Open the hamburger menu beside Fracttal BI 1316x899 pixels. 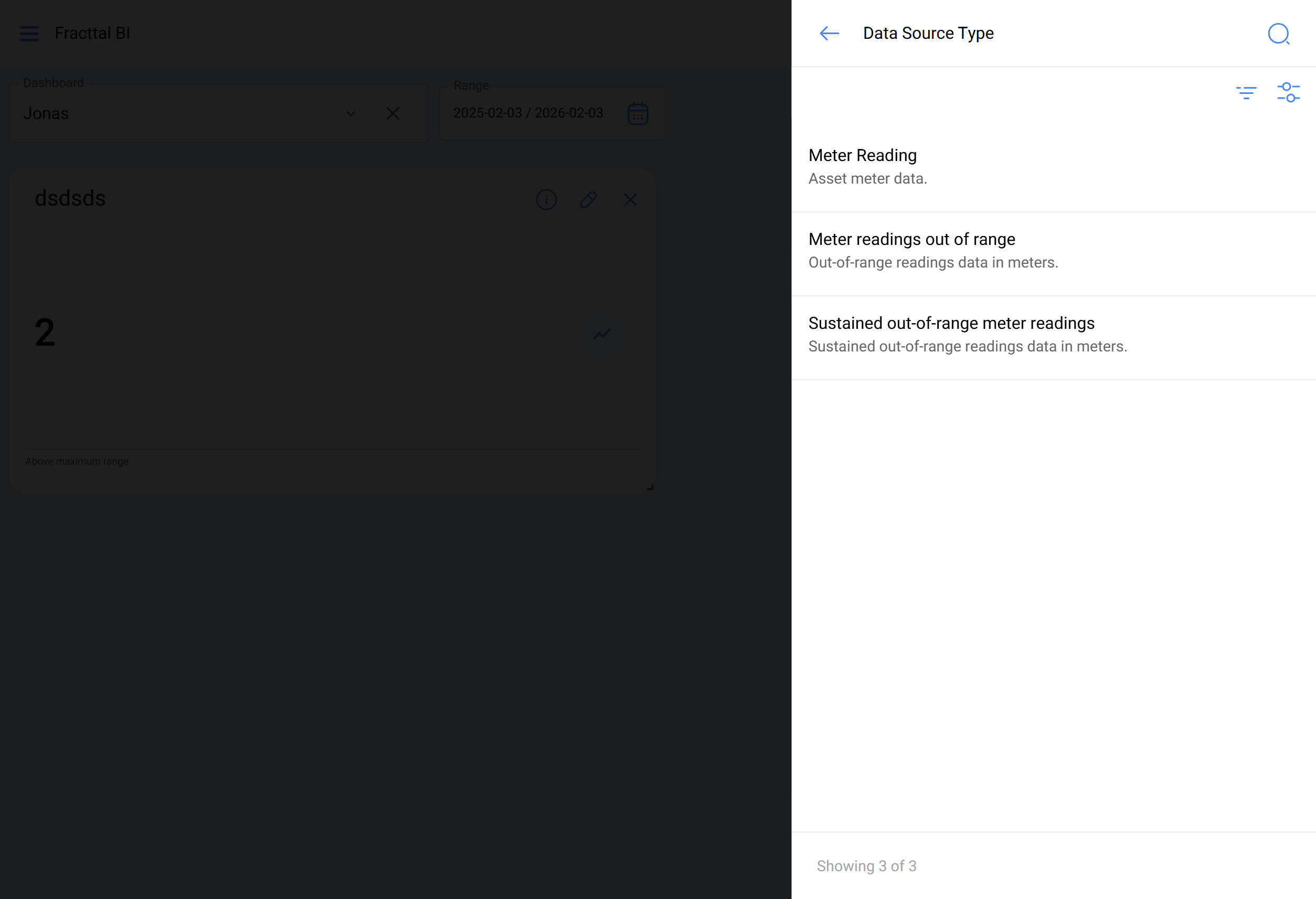[29, 34]
